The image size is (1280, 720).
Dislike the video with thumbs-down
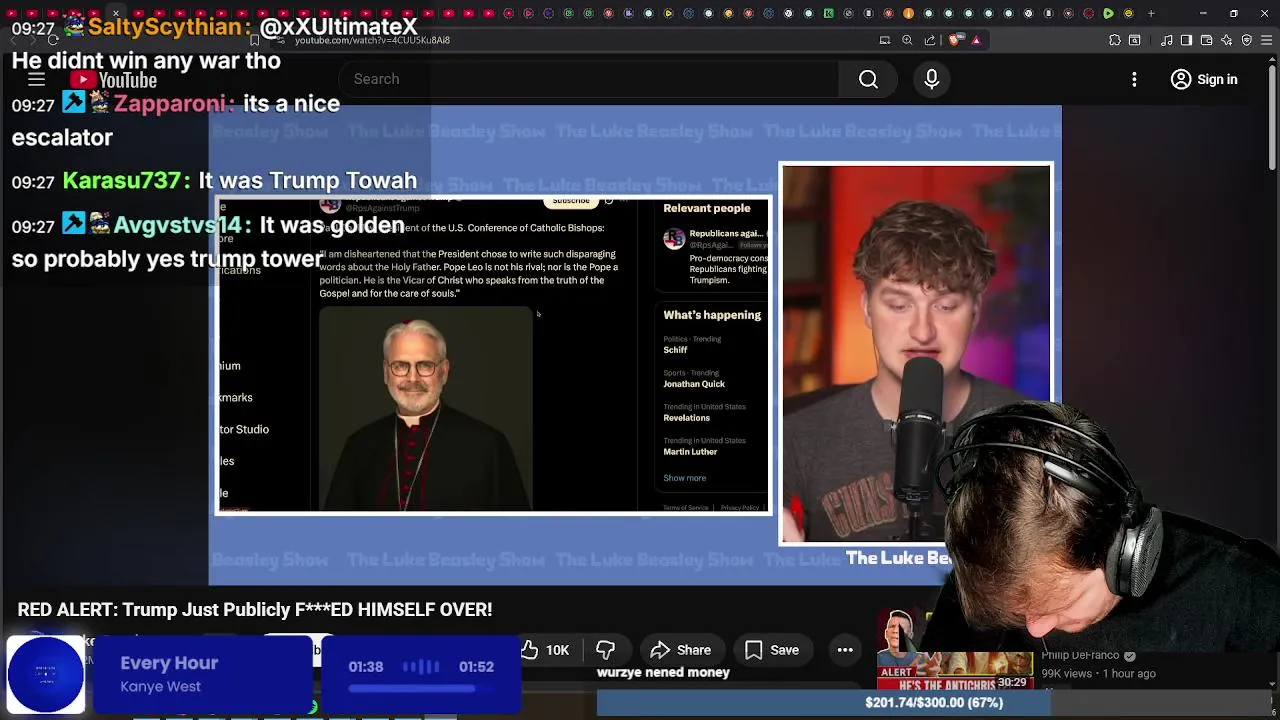pyautogui.click(x=606, y=650)
